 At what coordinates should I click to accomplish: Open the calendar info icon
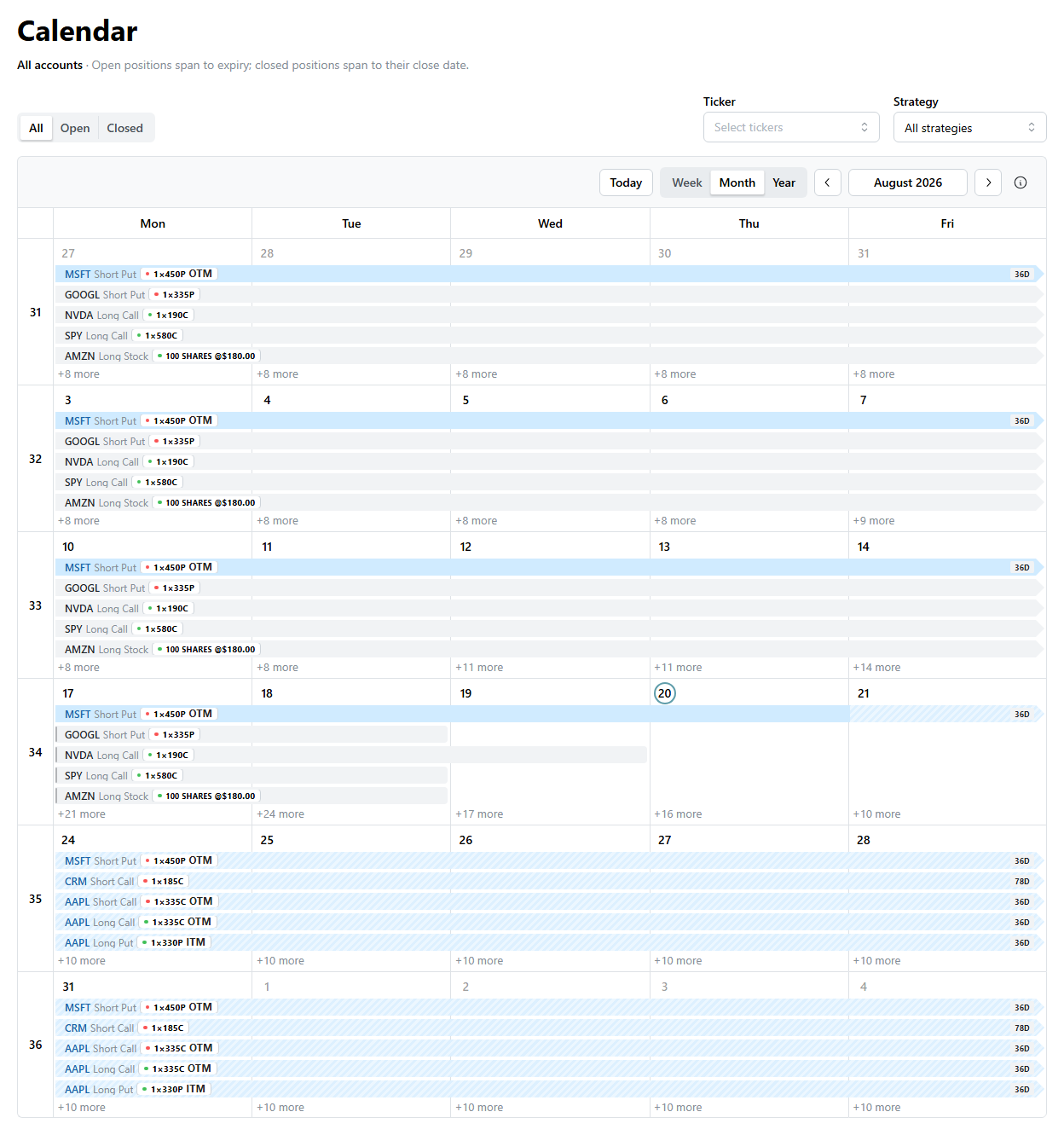[1021, 182]
